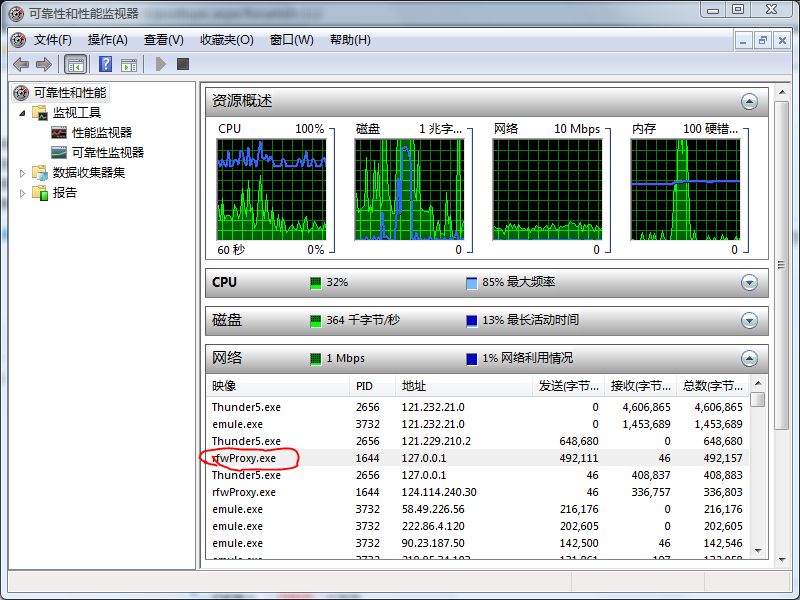Toggle the Show/Hide Console Tree icon
Image resolution: width=800 pixels, height=600 pixels.
tap(76, 64)
